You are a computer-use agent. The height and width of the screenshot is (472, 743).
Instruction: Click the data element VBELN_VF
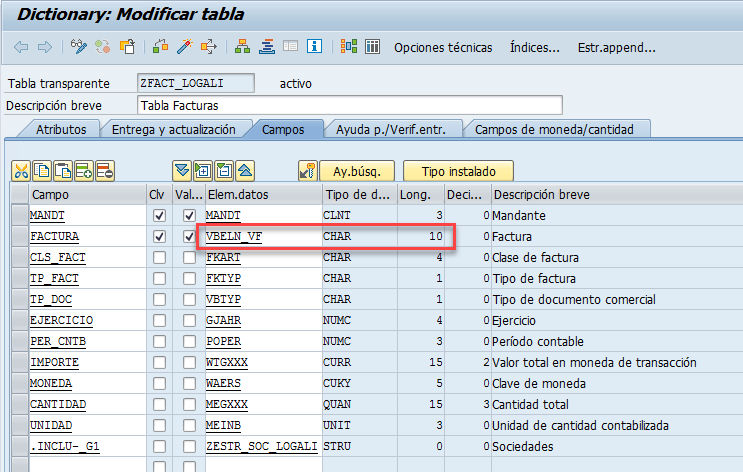pos(234,236)
